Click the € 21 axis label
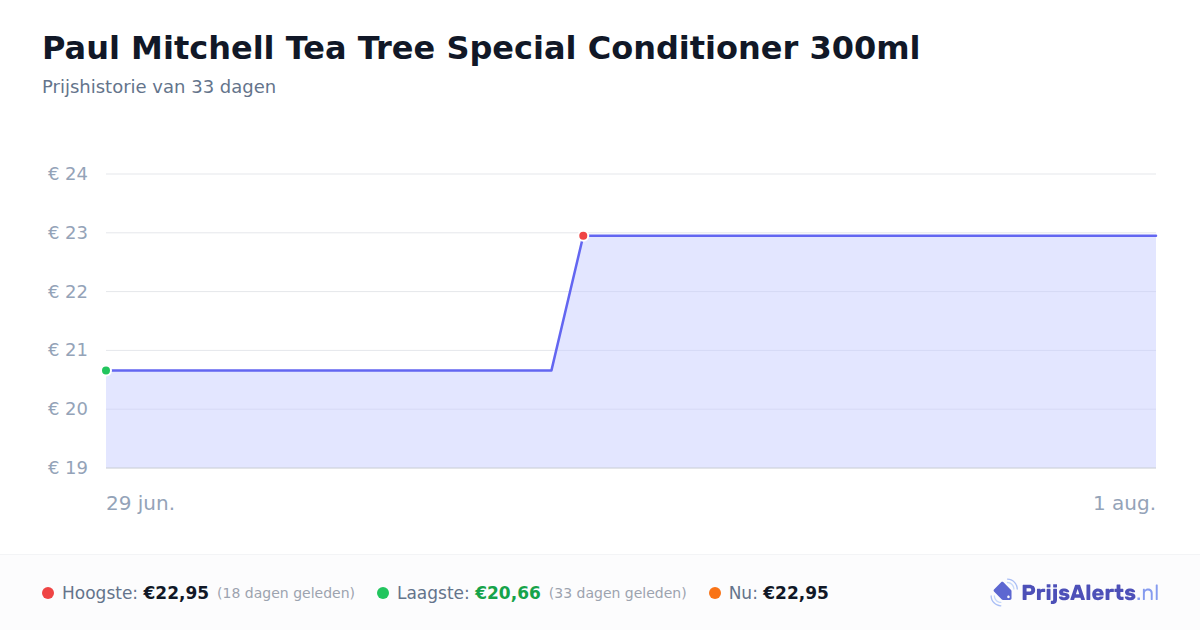 68,350
